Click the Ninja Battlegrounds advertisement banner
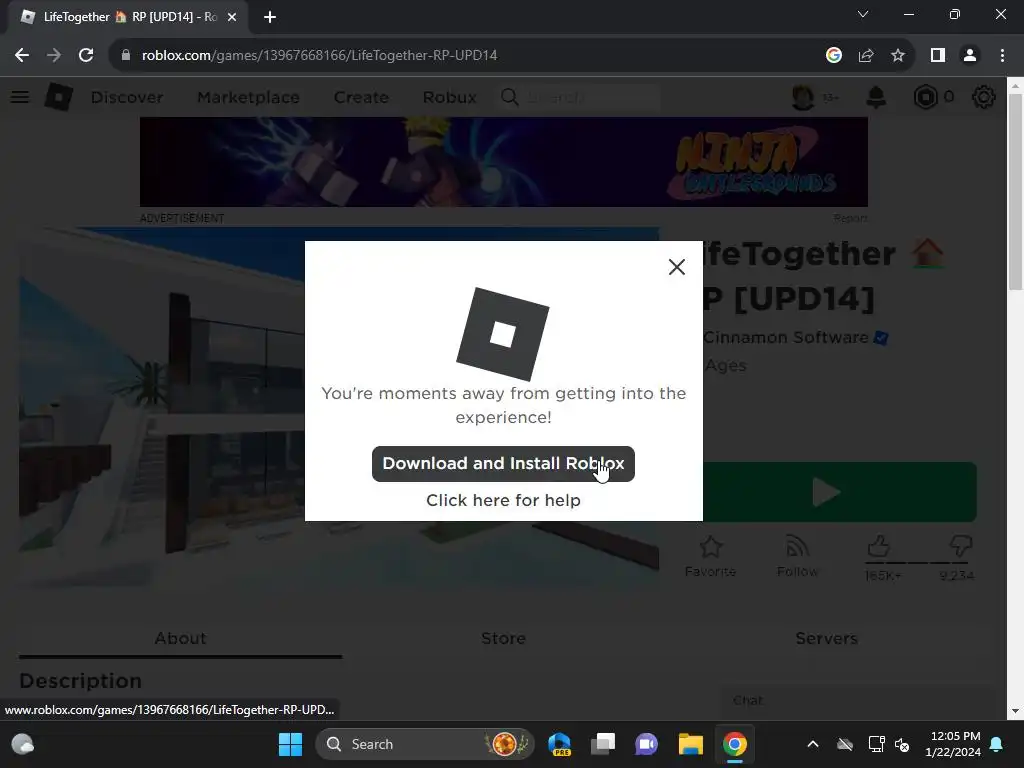Screen dimensions: 1024x768 (504, 162)
